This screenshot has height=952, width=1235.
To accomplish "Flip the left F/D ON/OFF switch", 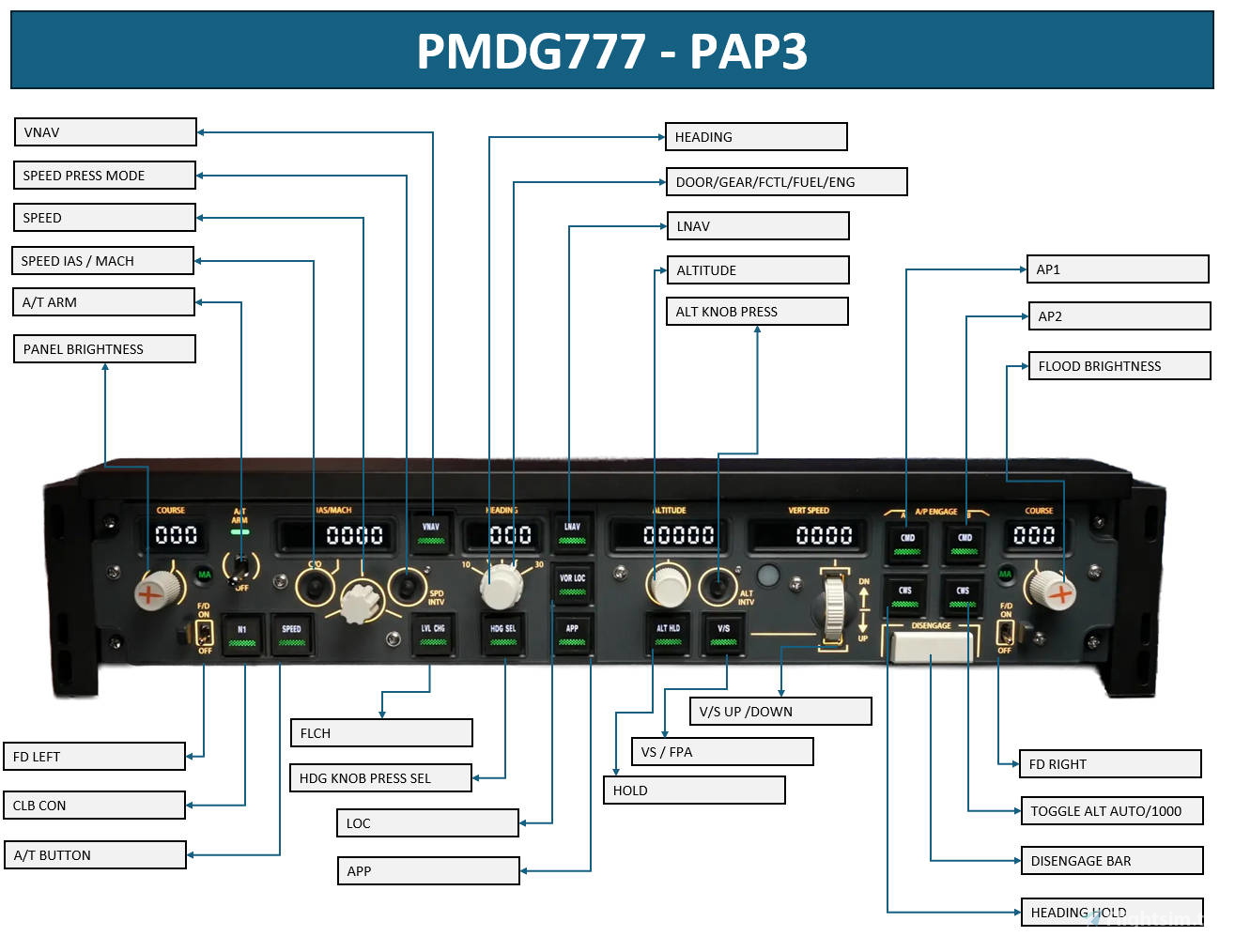I will coord(204,632).
